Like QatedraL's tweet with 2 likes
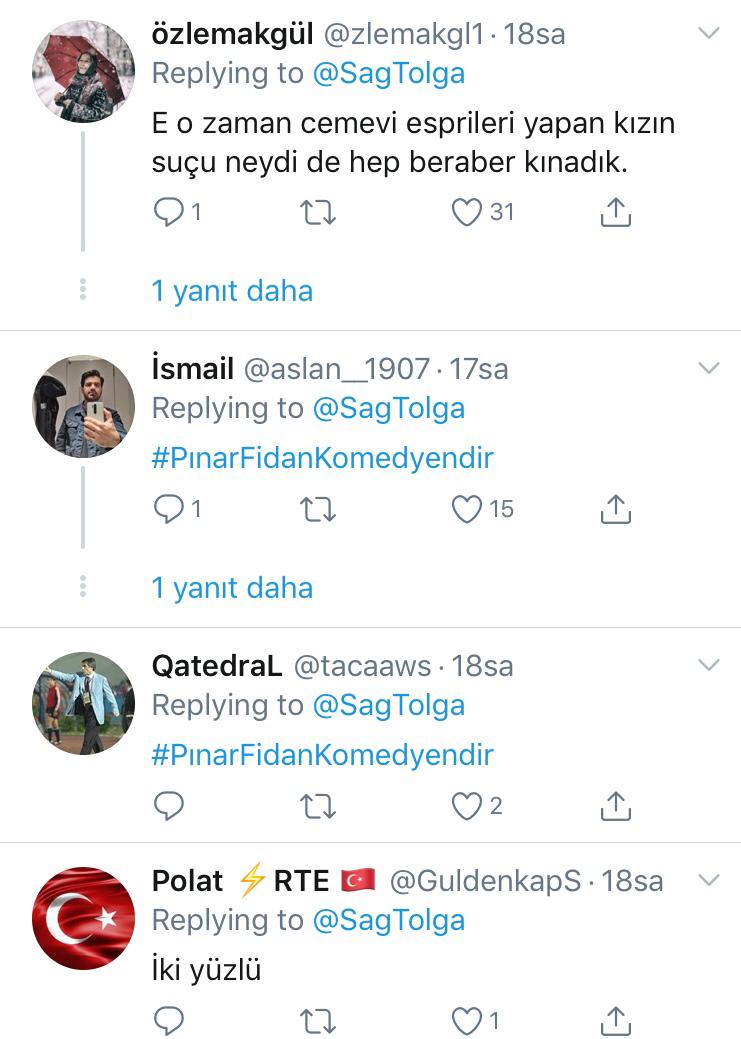Viewport: 741px width, 1039px height. tap(467, 805)
